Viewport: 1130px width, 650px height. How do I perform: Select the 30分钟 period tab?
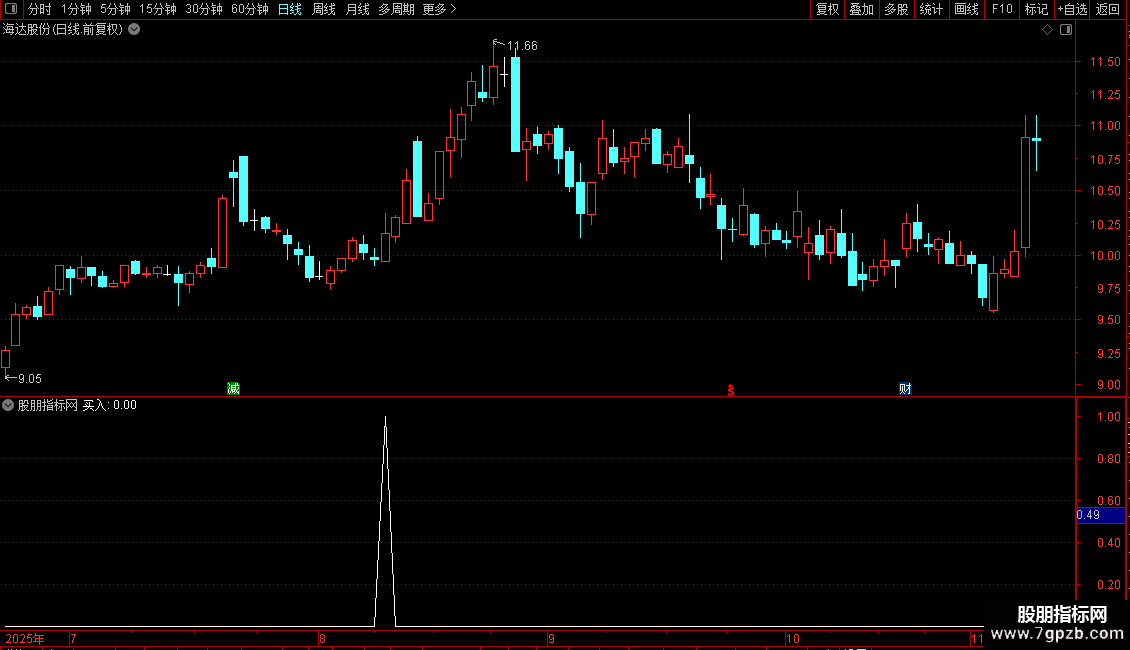204,9
